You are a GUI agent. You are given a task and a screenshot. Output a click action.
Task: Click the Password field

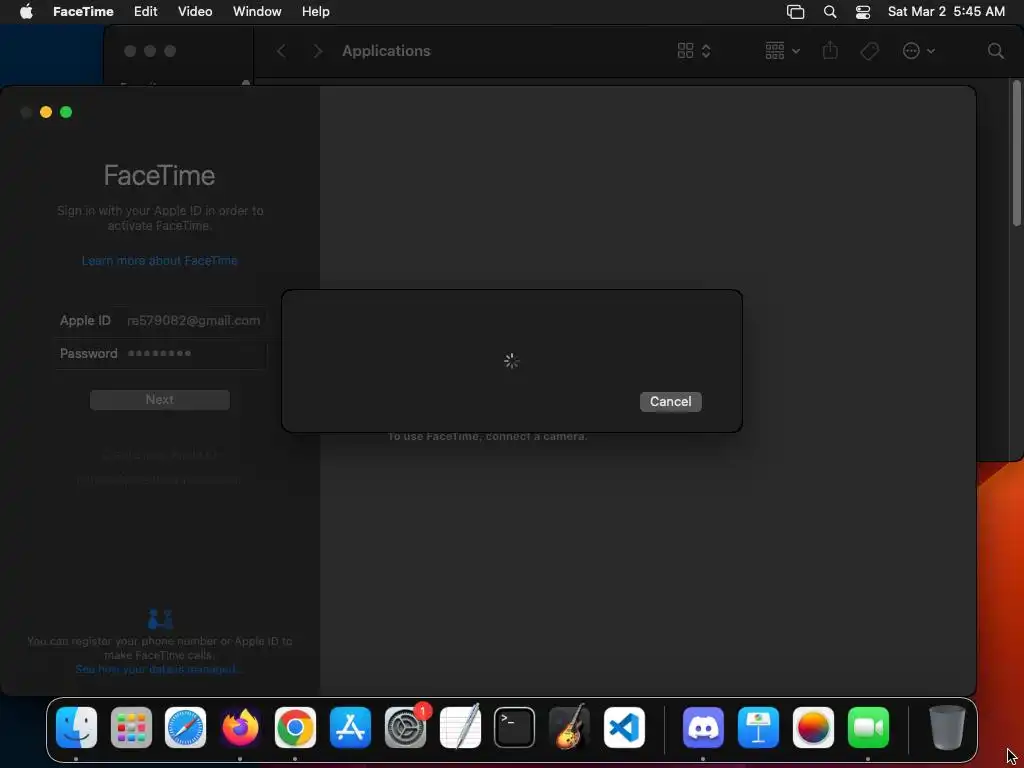point(195,353)
